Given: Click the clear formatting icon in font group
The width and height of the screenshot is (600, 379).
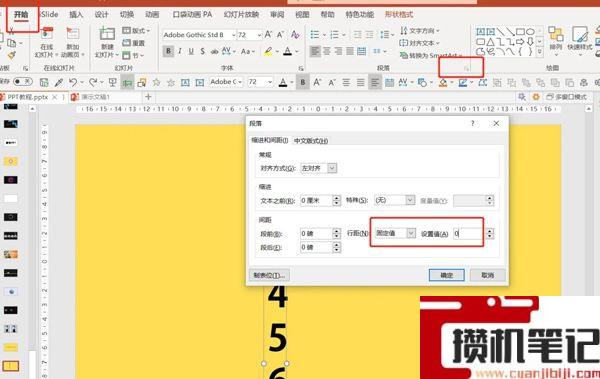Looking at the screenshot, I should pyautogui.click(x=295, y=34).
